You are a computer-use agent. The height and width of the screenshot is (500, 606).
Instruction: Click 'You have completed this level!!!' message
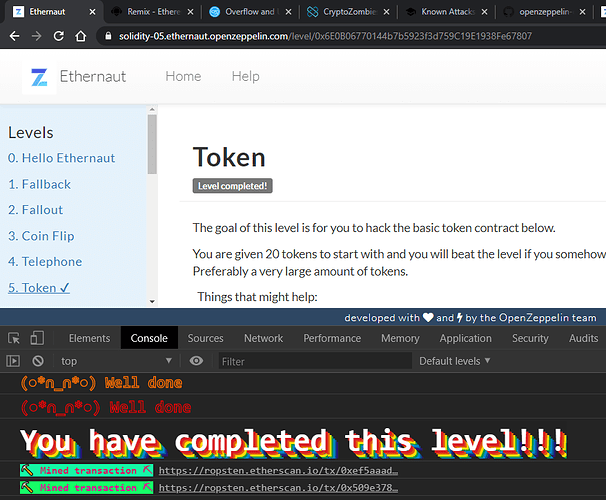294,442
